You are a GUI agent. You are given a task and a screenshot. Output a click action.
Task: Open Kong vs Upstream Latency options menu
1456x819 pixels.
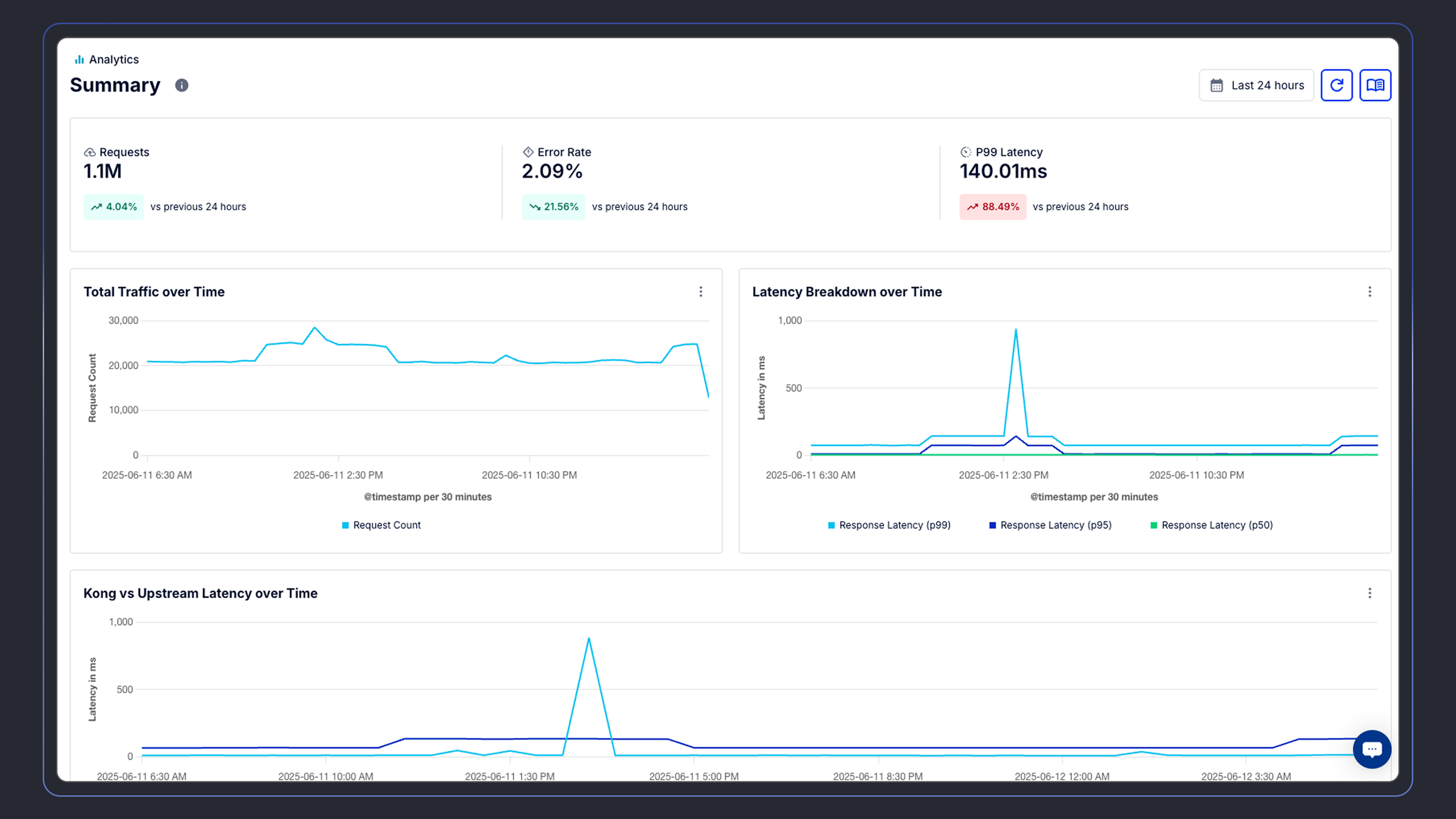(1370, 593)
